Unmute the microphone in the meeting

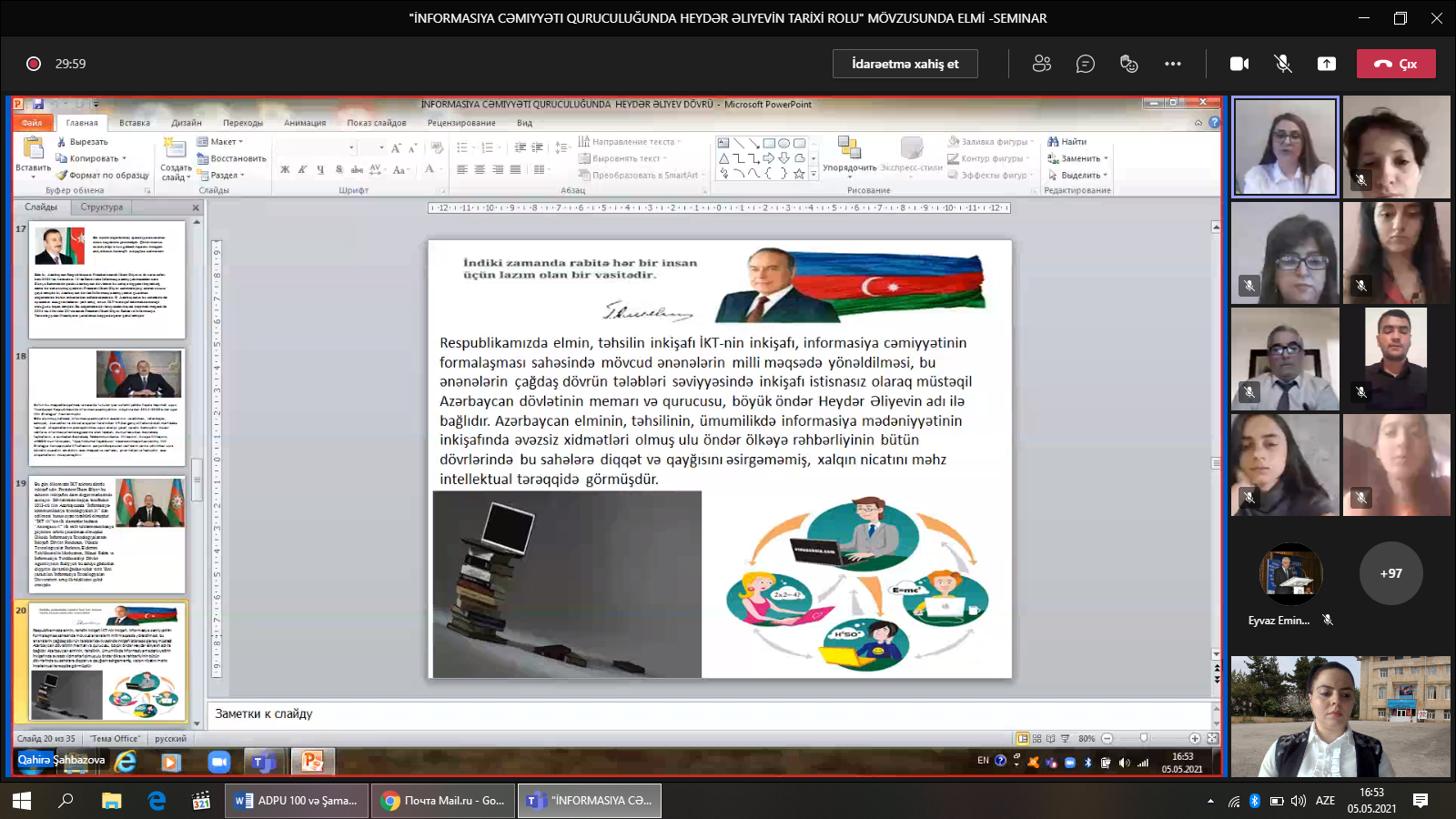point(1283,64)
